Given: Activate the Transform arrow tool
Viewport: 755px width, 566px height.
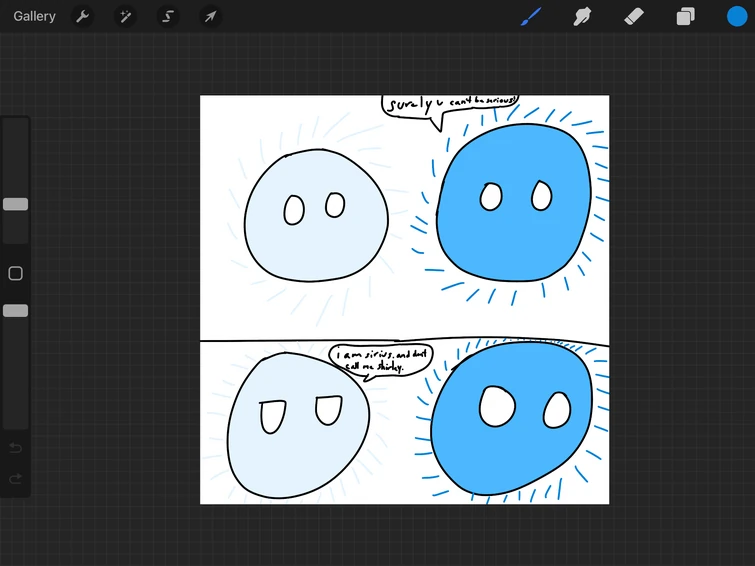Looking at the screenshot, I should 210,16.
